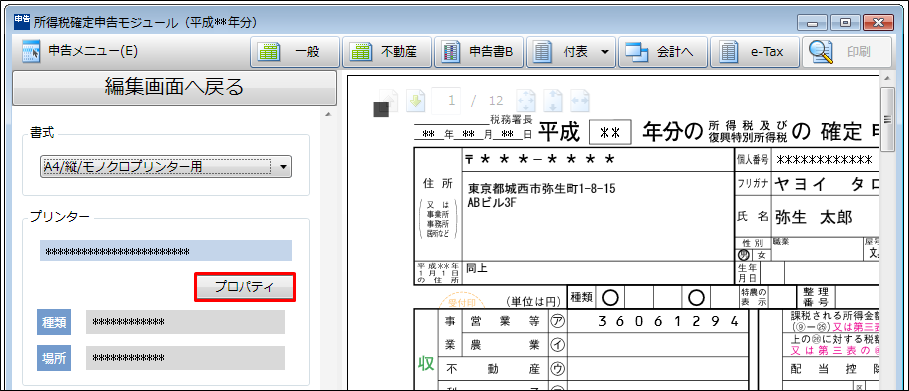
Task: Click the income value 3606129 4
Action: click(668, 321)
